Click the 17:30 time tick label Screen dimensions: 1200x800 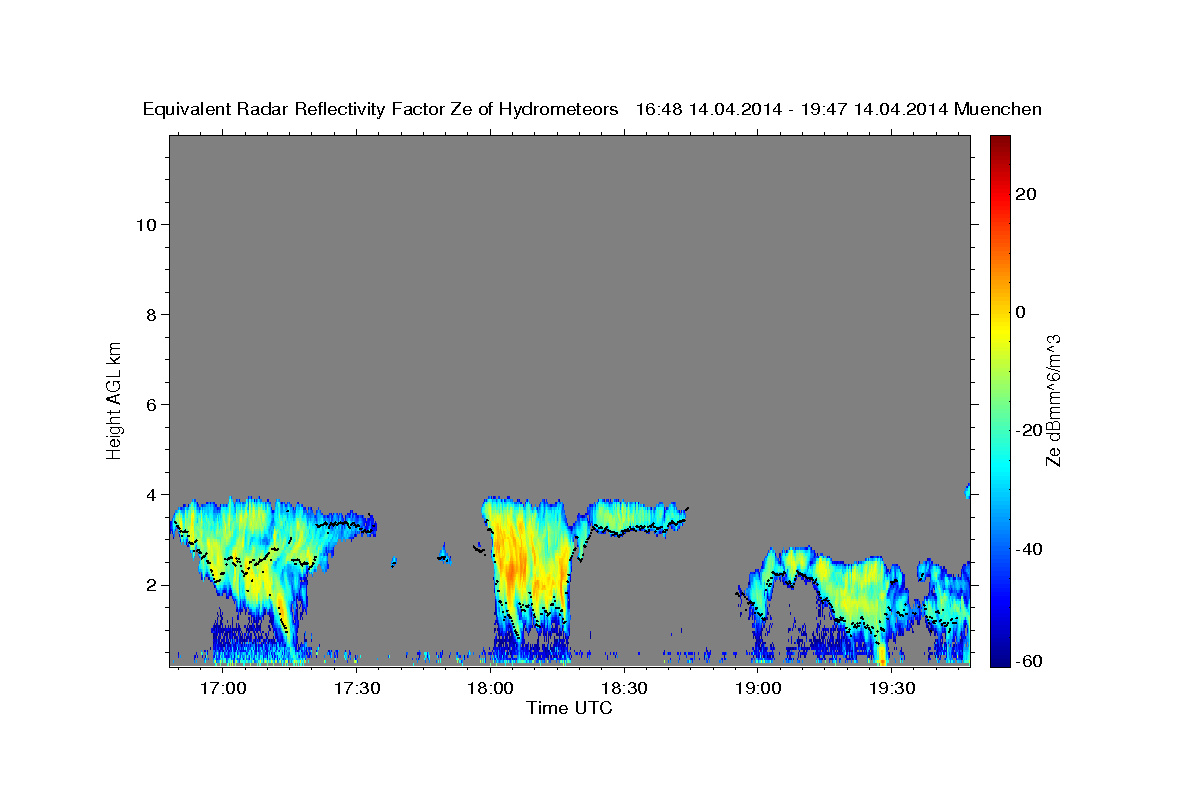tap(357, 688)
